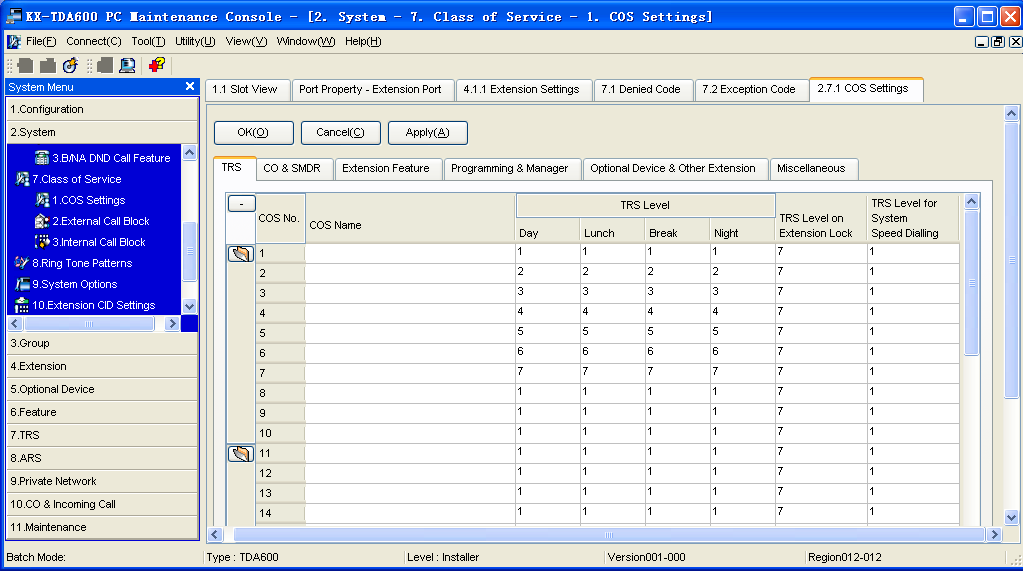This screenshot has width=1023, height=571.
Task: Click the copy icon beside COS row 1
Action: click(x=241, y=253)
